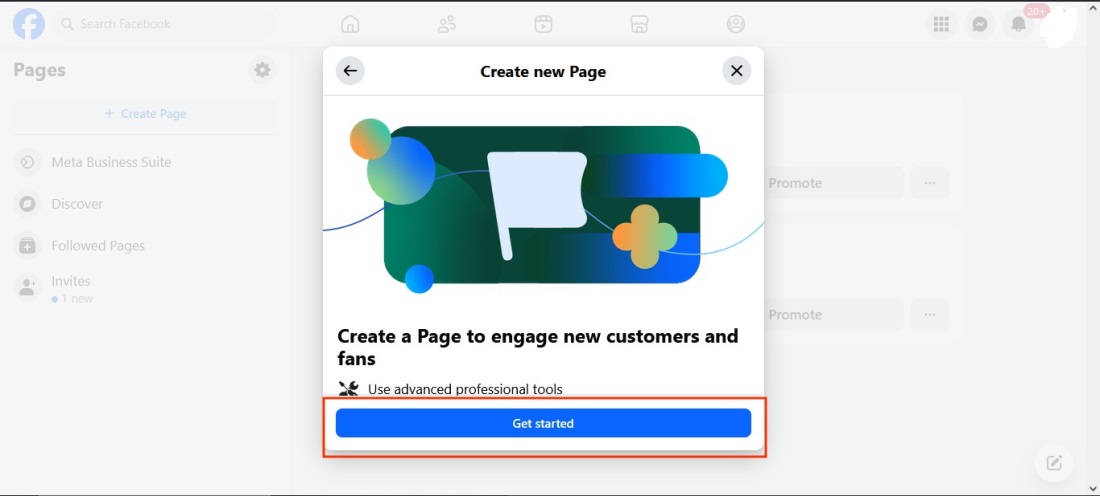Open Followed Pages in sidebar
Image resolution: width=1100 pixels, height=496 pixels.
coord(98,246)
